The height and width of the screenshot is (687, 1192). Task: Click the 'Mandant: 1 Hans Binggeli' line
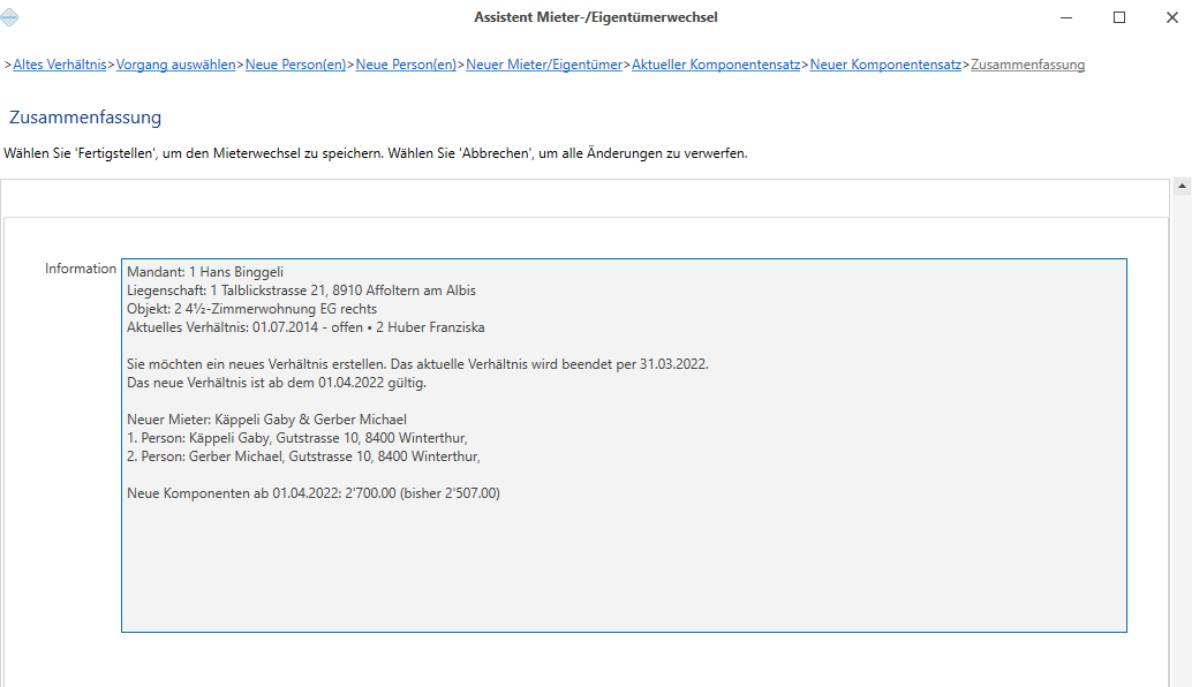coord(205,272)
